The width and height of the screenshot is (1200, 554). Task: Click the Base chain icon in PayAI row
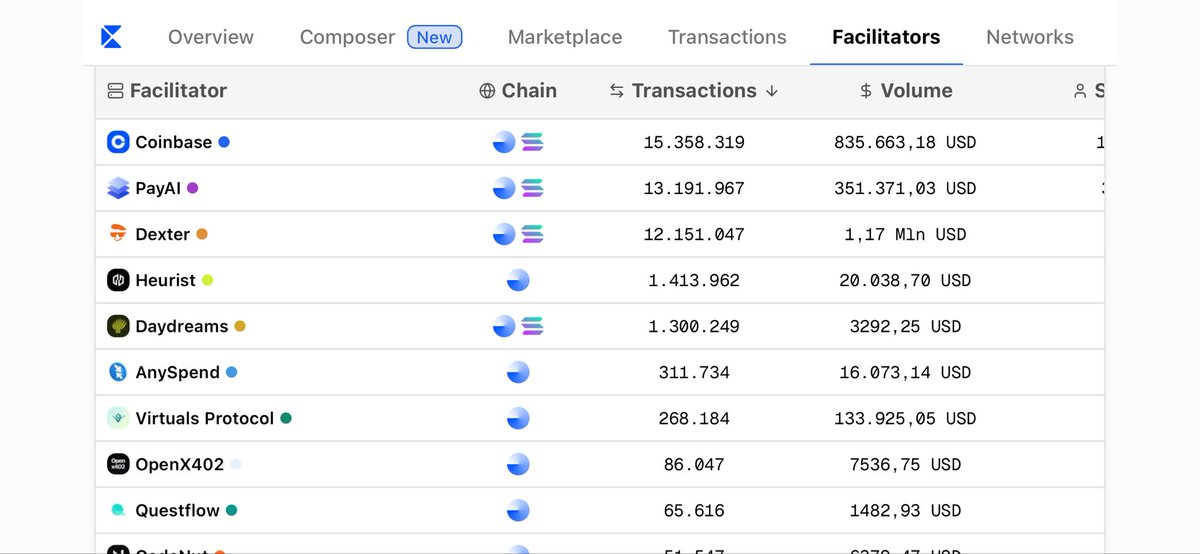click(504, 188)
